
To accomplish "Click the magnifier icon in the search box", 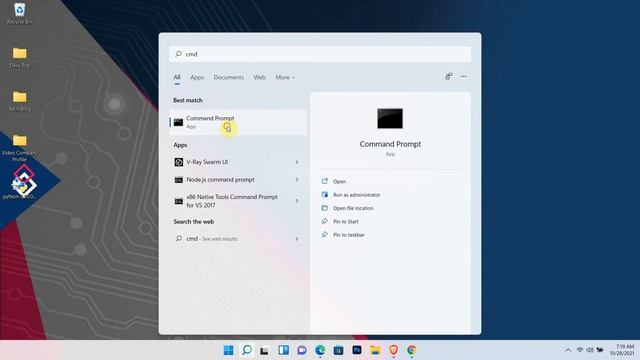I will (178, 54).
